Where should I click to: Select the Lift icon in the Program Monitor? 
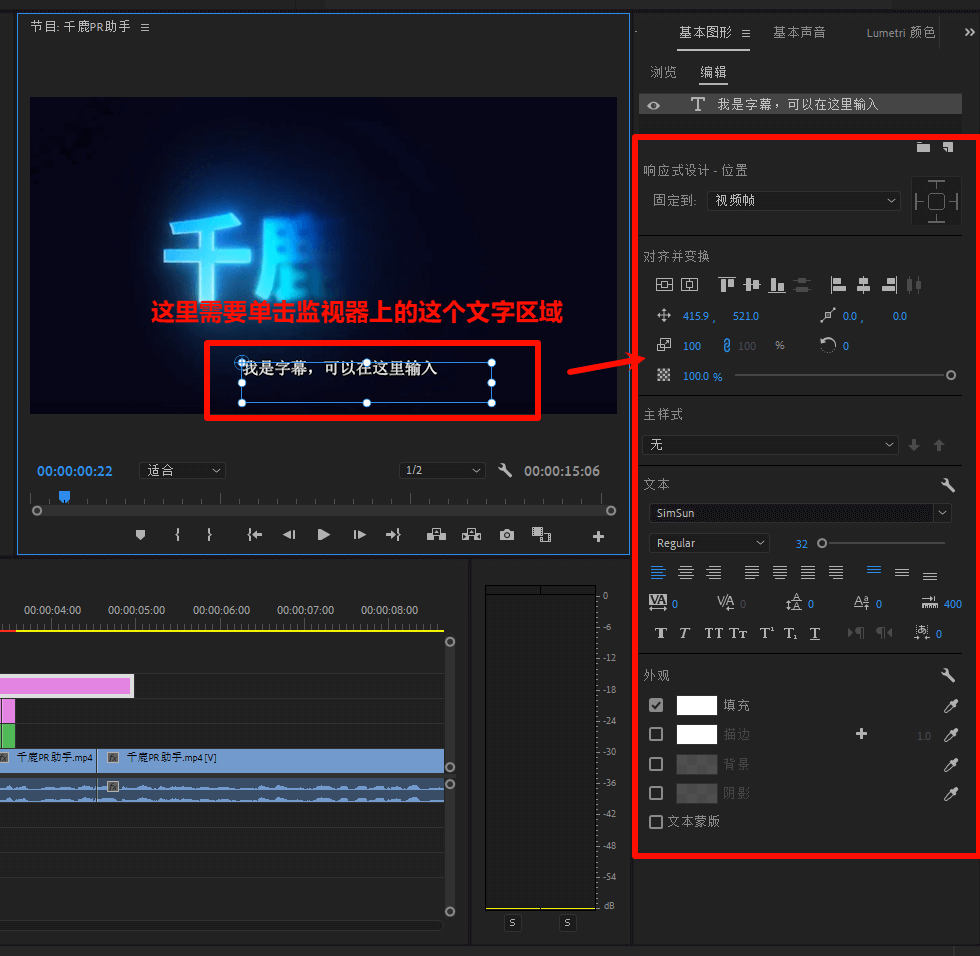coord(436,535)
